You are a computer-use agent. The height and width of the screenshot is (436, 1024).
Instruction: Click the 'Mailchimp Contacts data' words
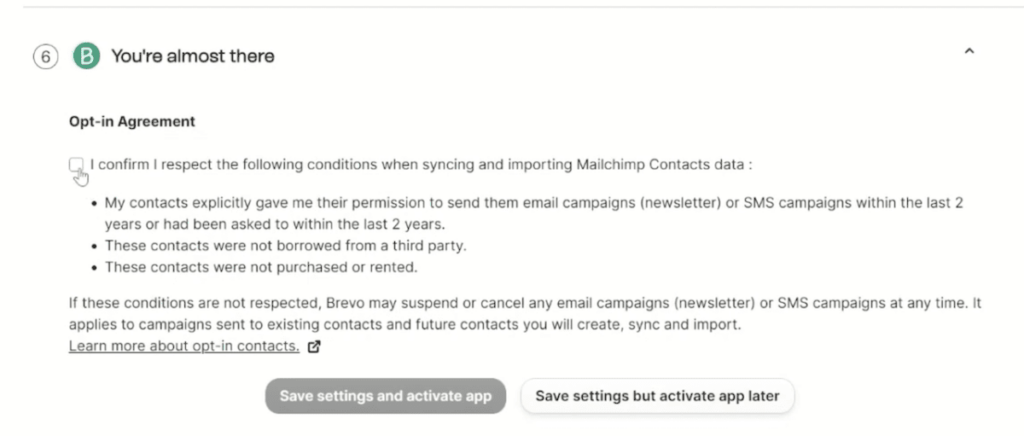pos(660,164)
